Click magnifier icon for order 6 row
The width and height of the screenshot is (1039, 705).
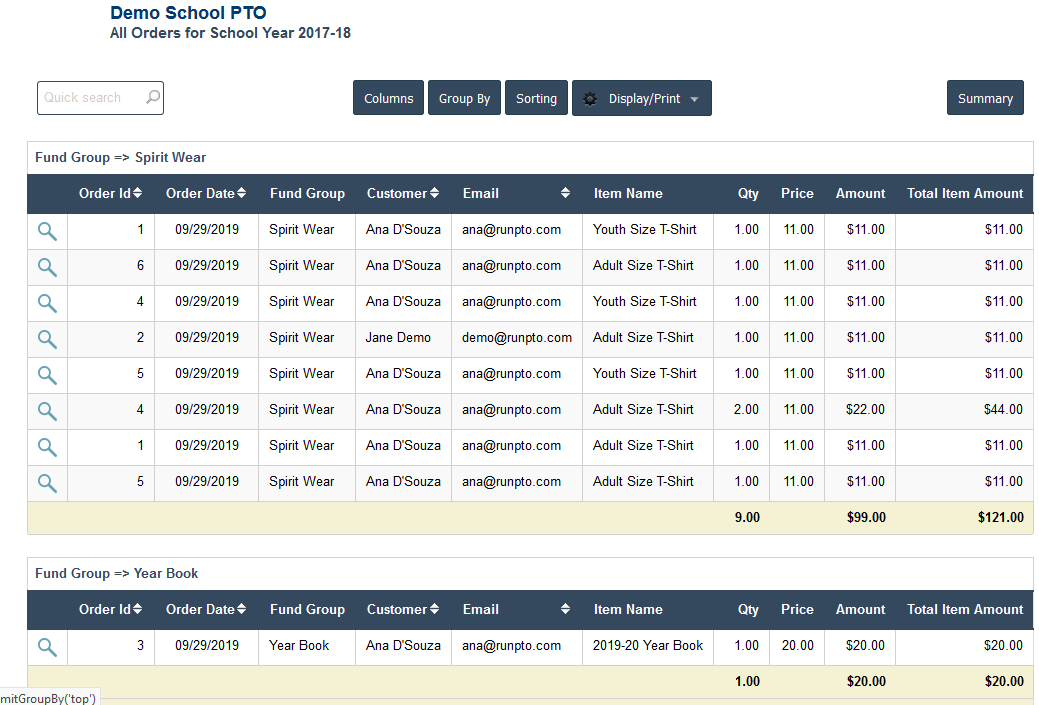coord(47,266)
